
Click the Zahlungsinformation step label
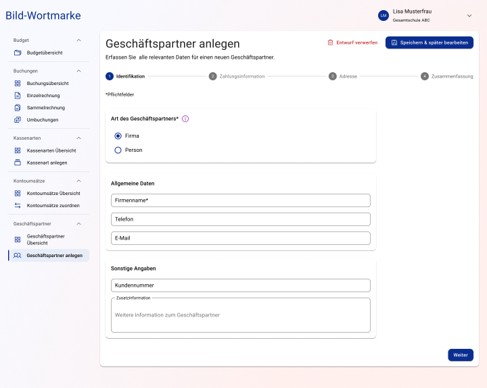(x=242, y=76)
